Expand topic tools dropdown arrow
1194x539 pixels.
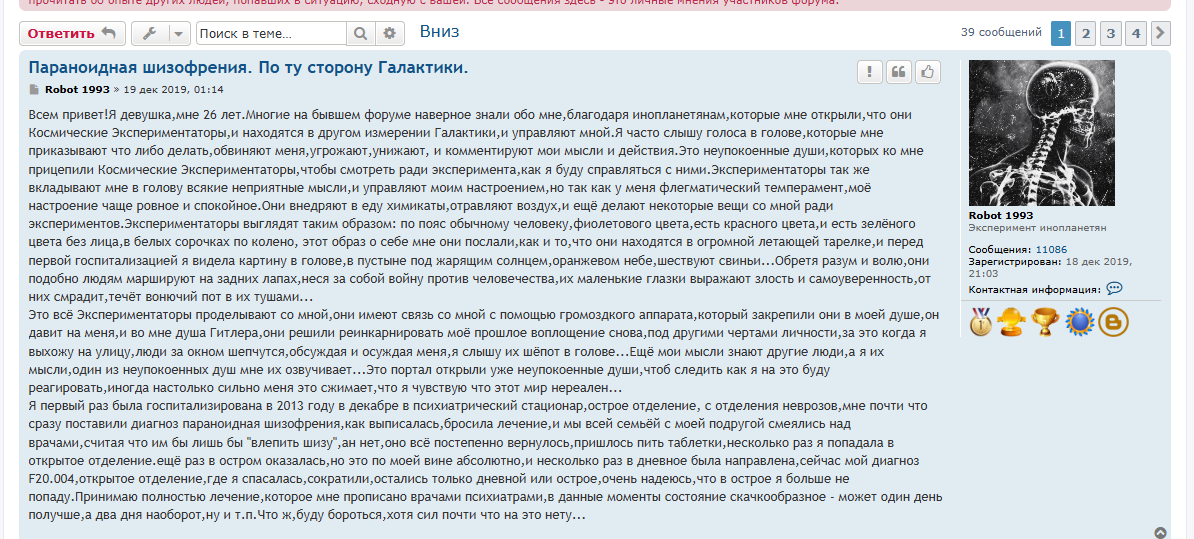180,33
